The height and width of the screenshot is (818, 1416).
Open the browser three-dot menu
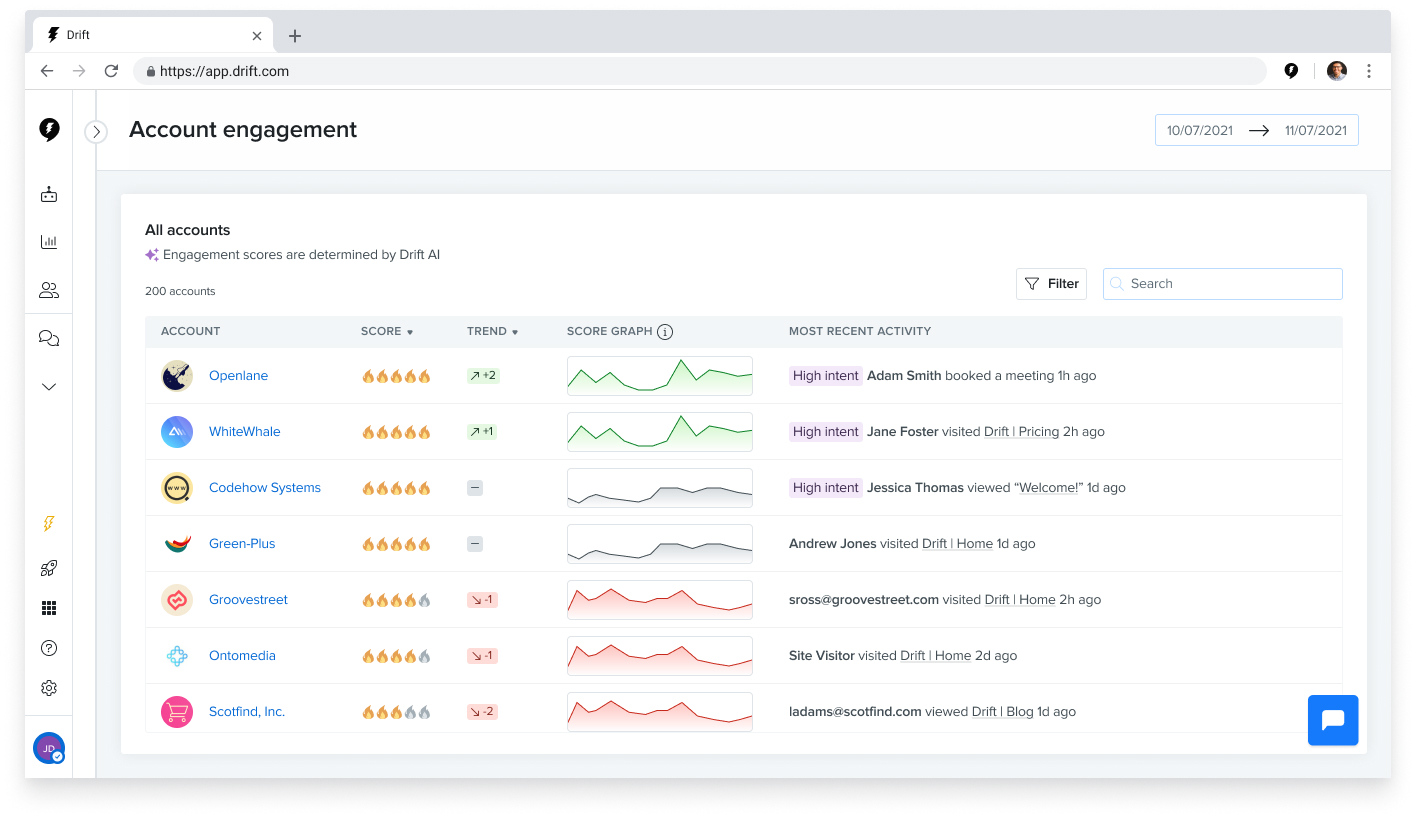click(1369, 71)
